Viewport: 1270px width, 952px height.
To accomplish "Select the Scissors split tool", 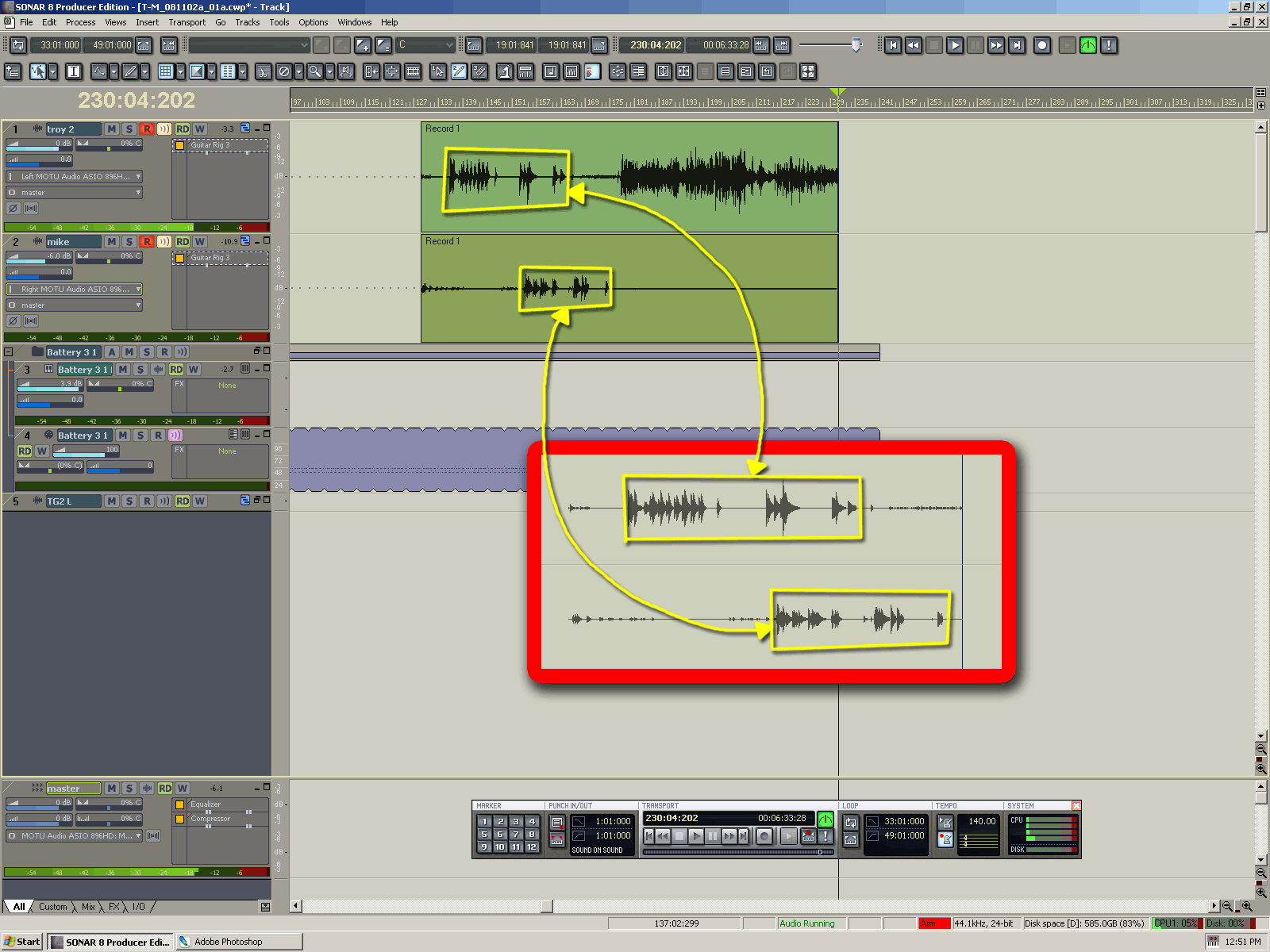I will coord(264,71).
